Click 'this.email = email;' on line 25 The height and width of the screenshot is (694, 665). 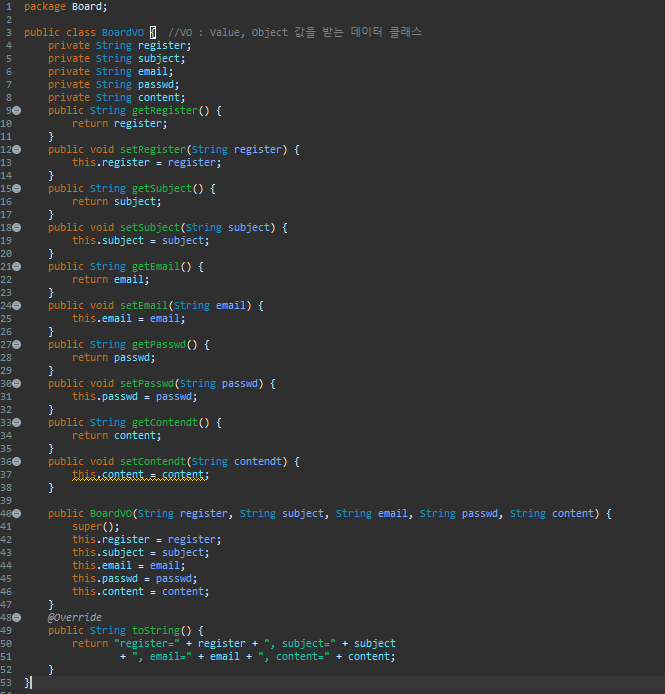pyautogui.click(x=128, y=319)
